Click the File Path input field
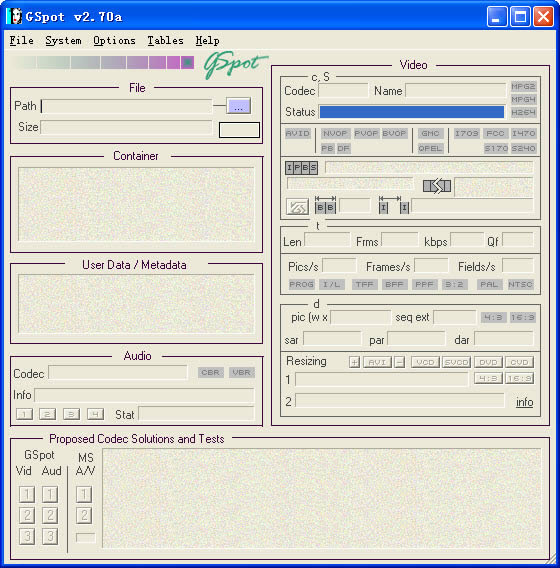The image size is (560, 568). pyautogui.click(x=126, y=106)
